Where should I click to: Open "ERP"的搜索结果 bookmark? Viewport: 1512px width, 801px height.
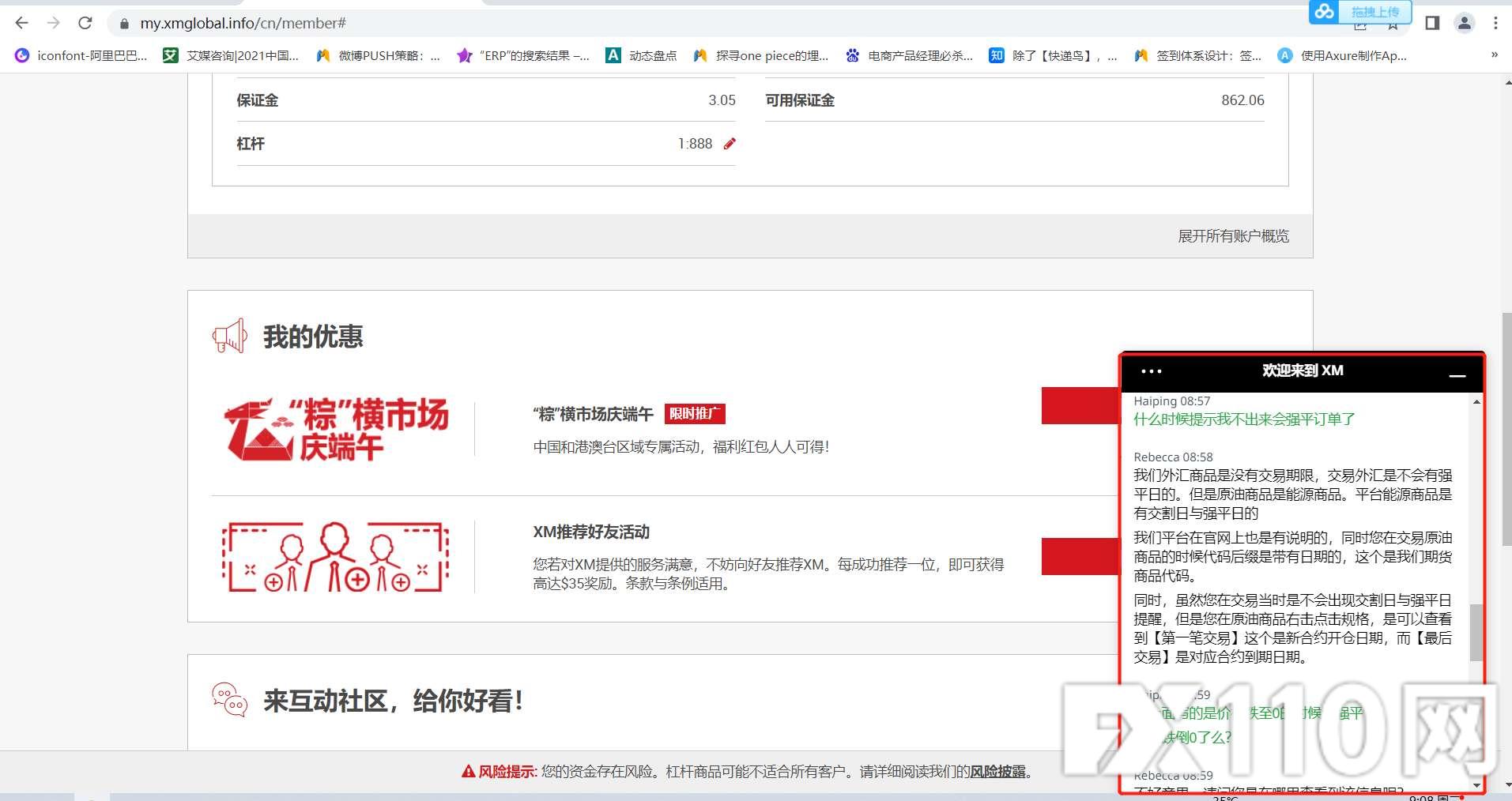[523, 55]
